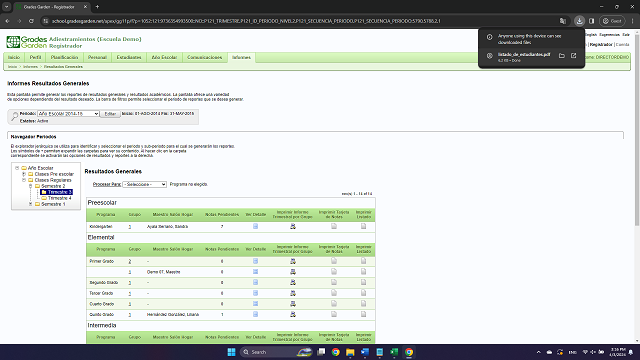The height and width of the screenshot is (360, 640).
Task: Open downloaded listado_de_estudiantes.pdf in new tab
Action: [x=573, y=56]
